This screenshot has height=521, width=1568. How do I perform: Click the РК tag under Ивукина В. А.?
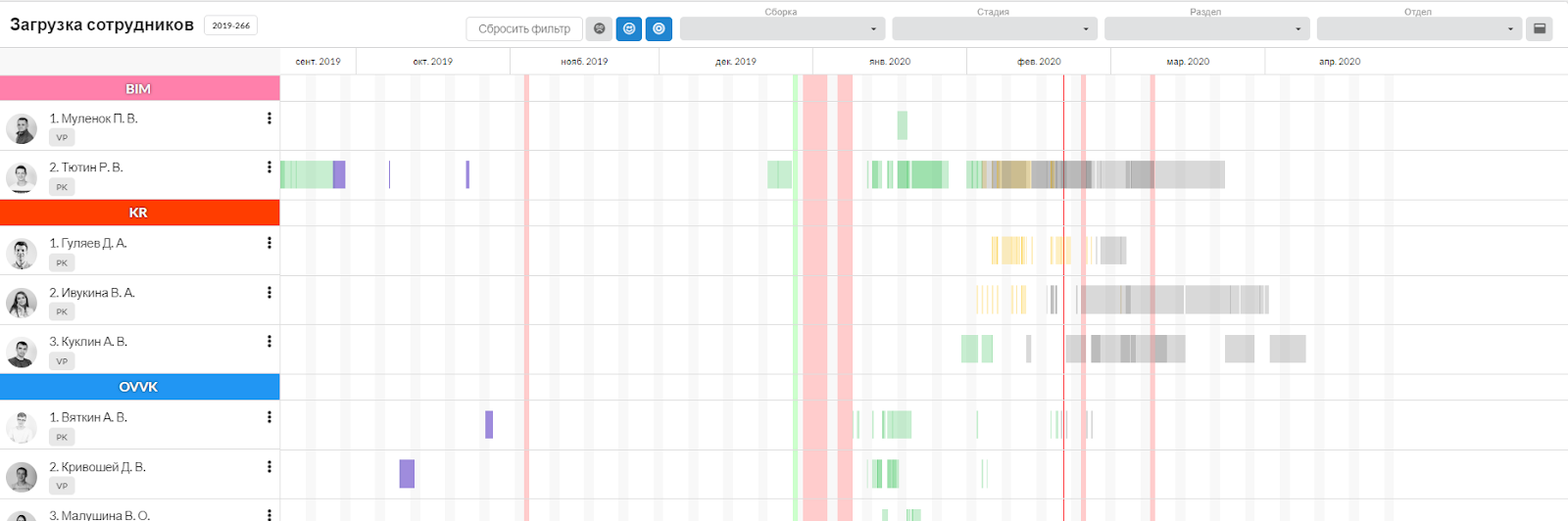(x=62, y=311)
